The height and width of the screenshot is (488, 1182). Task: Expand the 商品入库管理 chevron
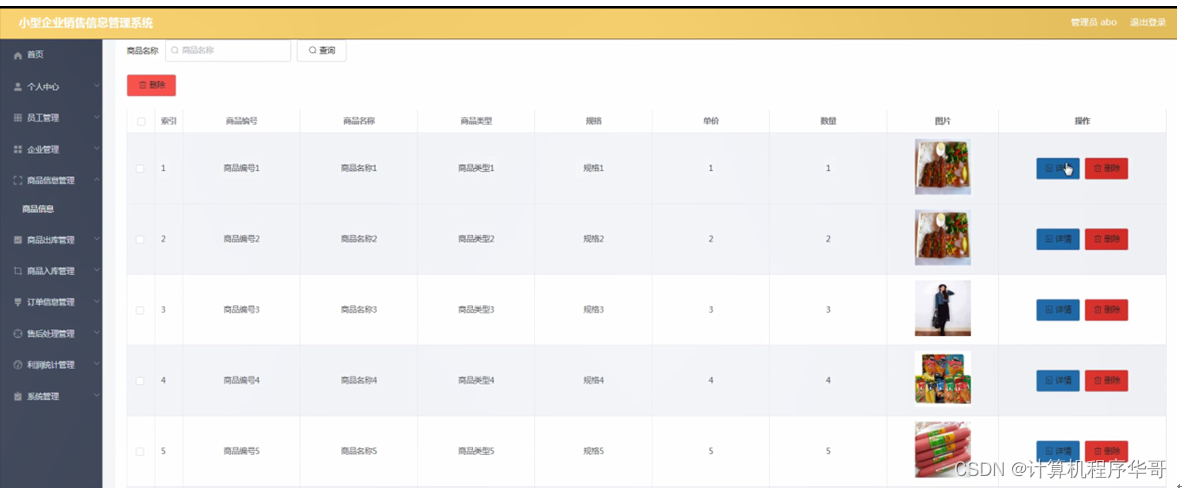96,271
